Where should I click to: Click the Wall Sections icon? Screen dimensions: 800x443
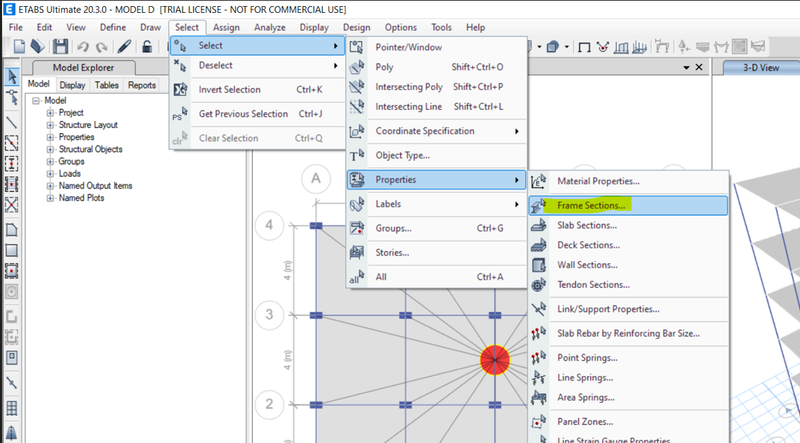[x=538, y=265]
